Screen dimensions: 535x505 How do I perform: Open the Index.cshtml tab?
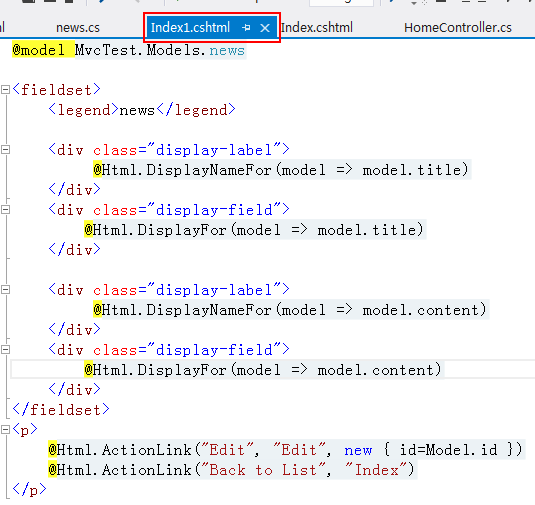317,28
